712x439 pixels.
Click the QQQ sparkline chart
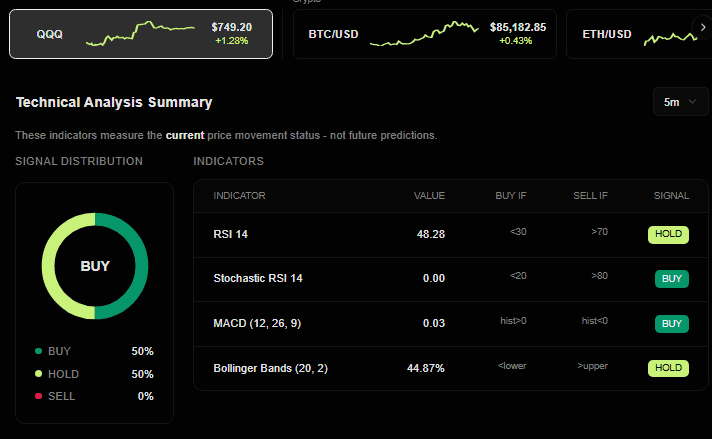click(x=140, y=34)
